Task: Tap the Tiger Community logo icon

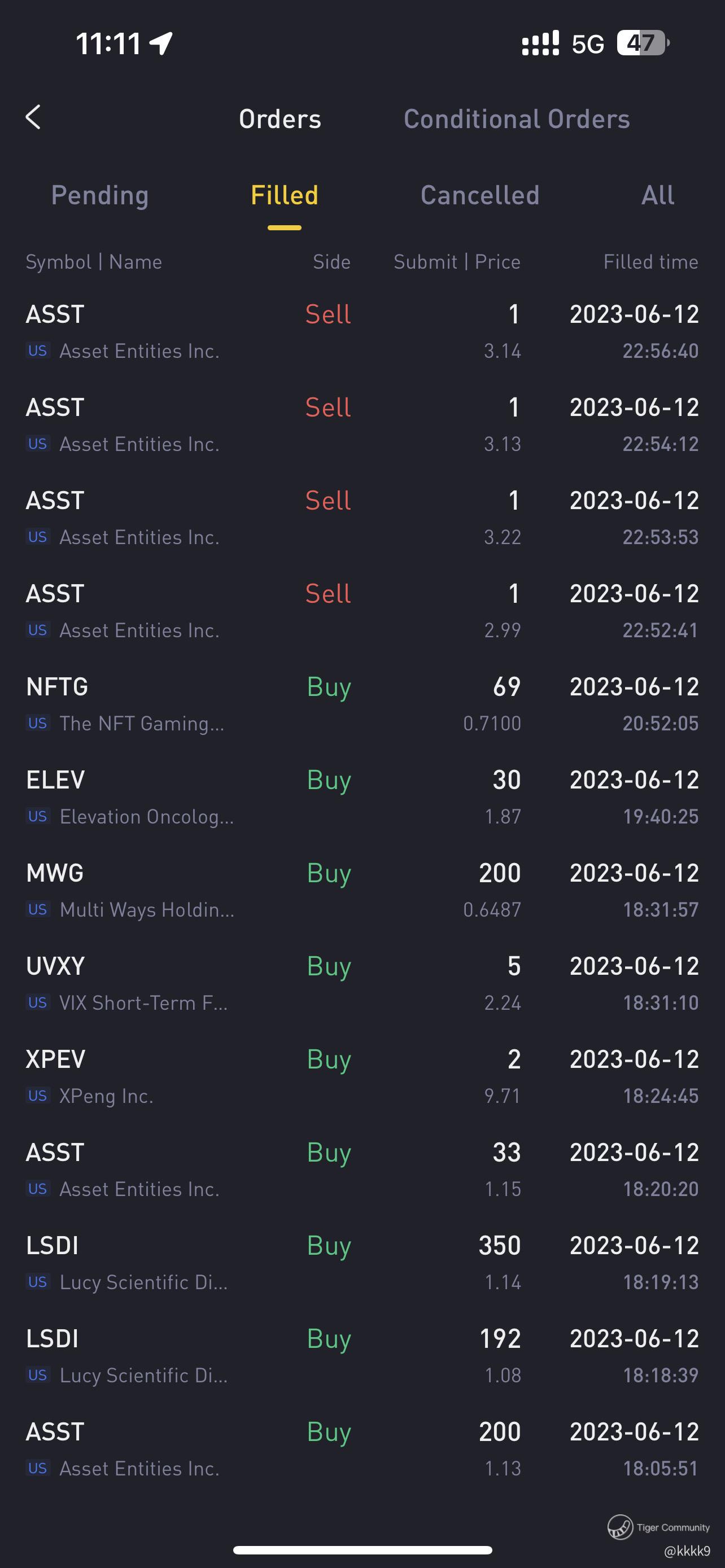Action: pyautogui.click(x=619, y=1527)
